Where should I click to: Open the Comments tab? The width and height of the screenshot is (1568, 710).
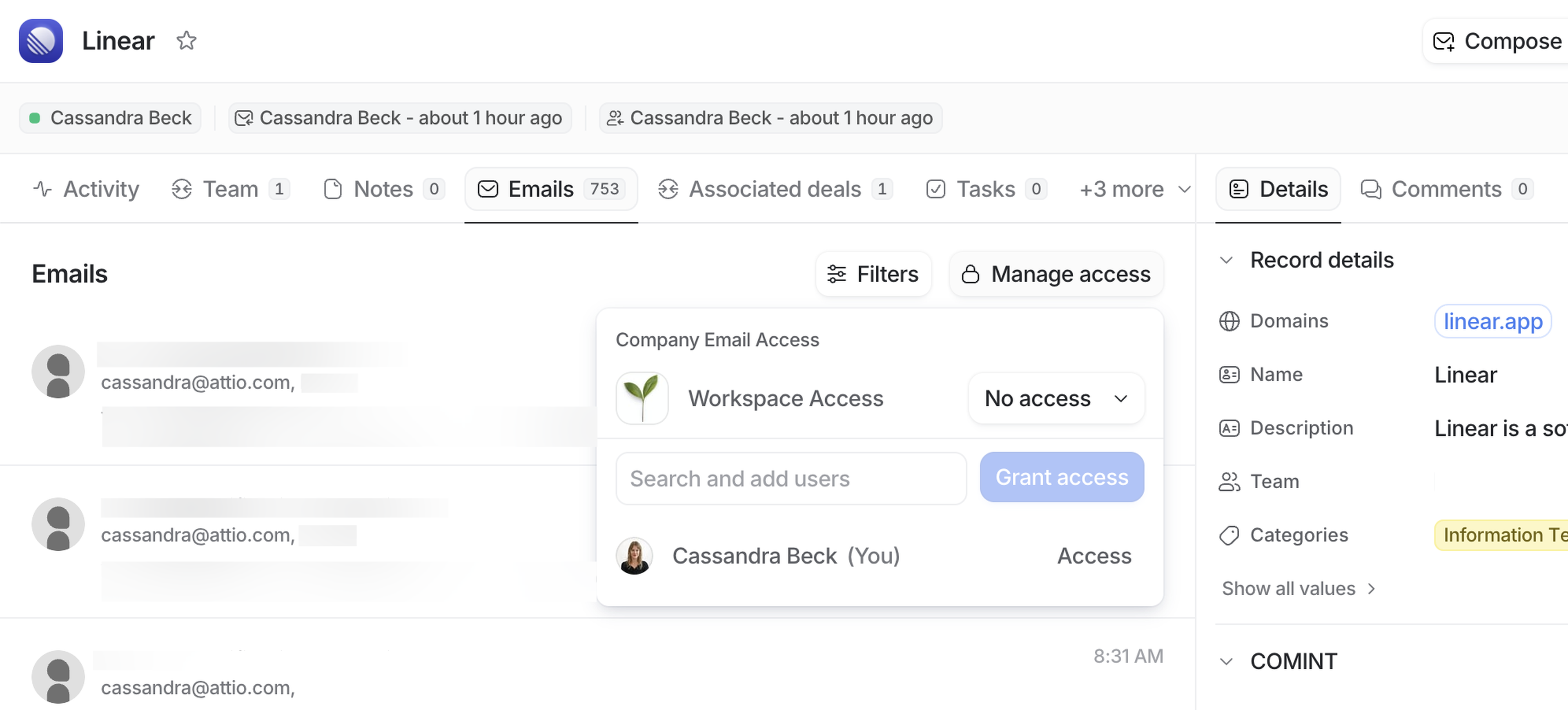[x=1446, y=189]
